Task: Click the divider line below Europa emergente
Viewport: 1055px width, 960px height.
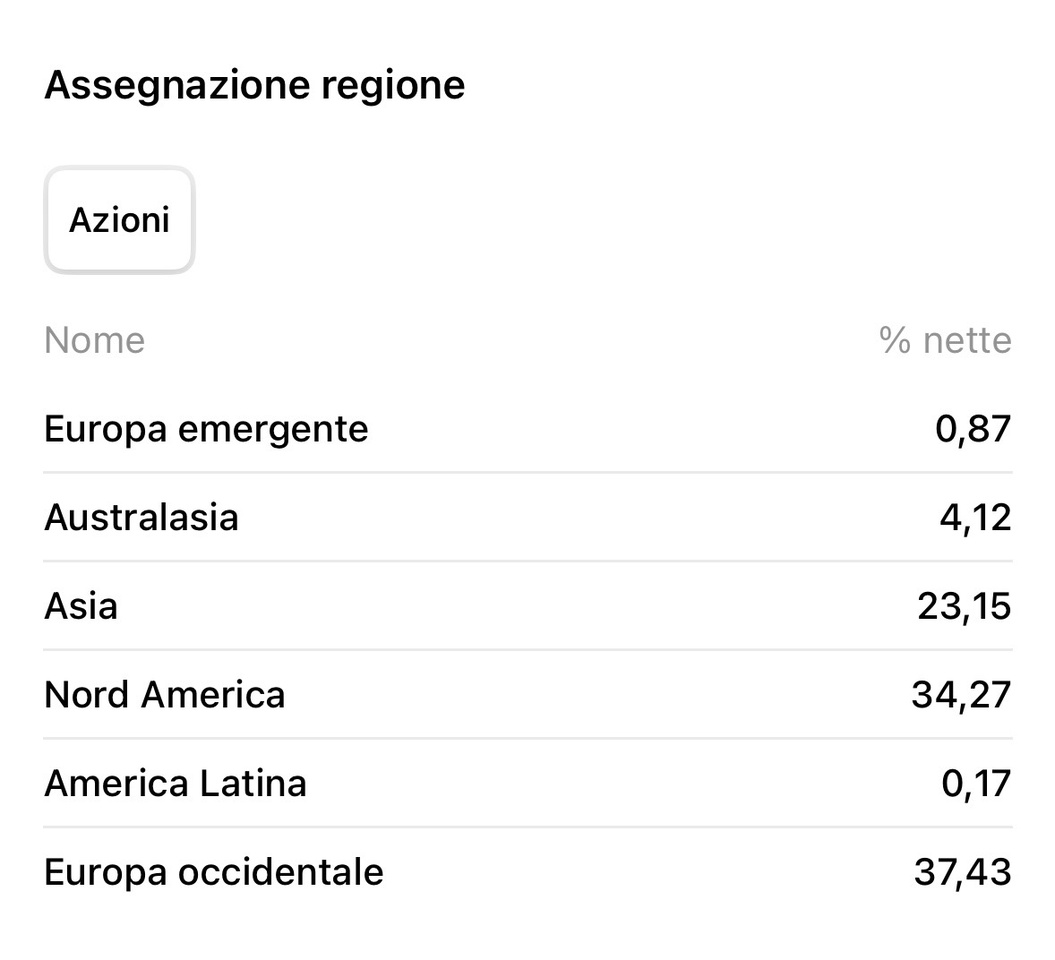Action: point(528,473)
